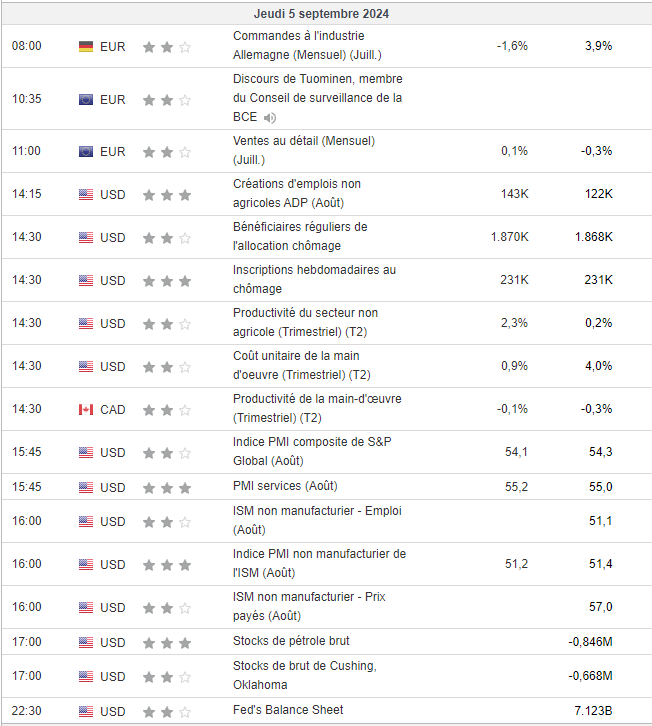The image size is (652, 726).
Task: Open Stocks de brut de Cushing, Oklahoma
Action: pos(304,675)
